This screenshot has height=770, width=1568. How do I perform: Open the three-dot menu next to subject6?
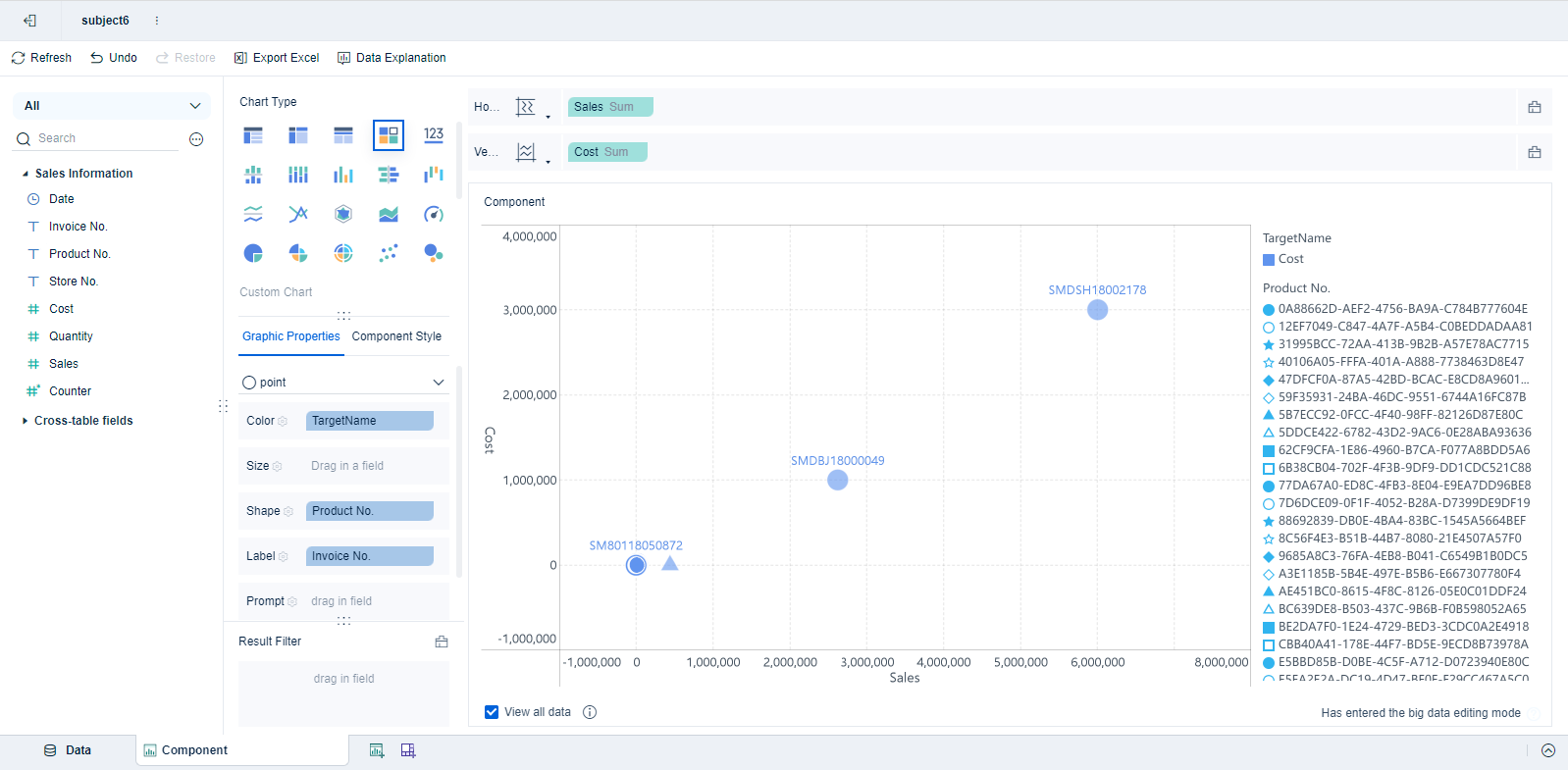click(157, 21)
